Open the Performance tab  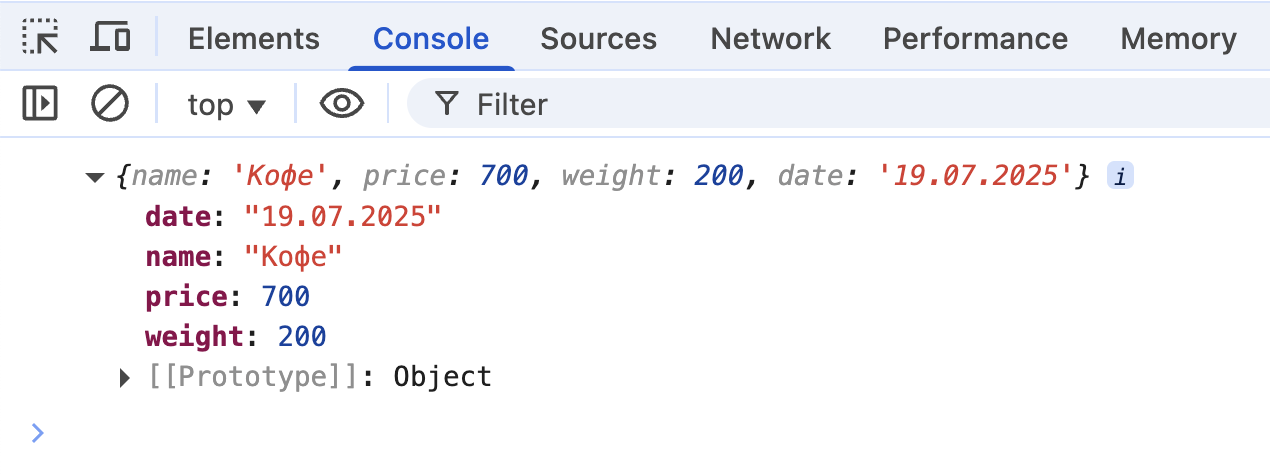click(974, 39)
